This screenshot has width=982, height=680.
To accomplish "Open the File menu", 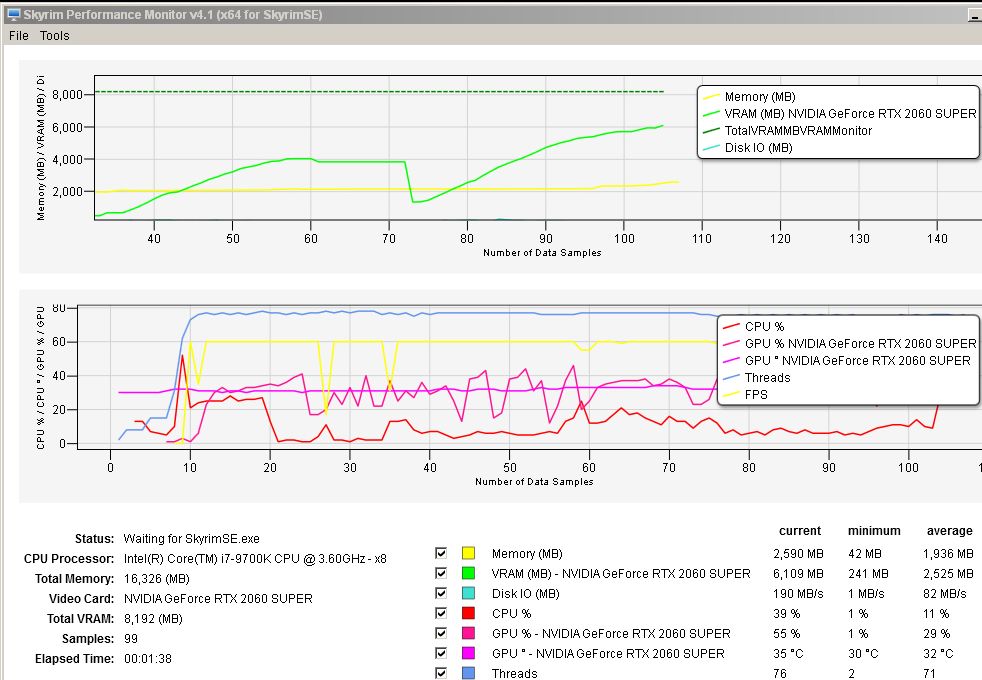I will coord(18,35).
